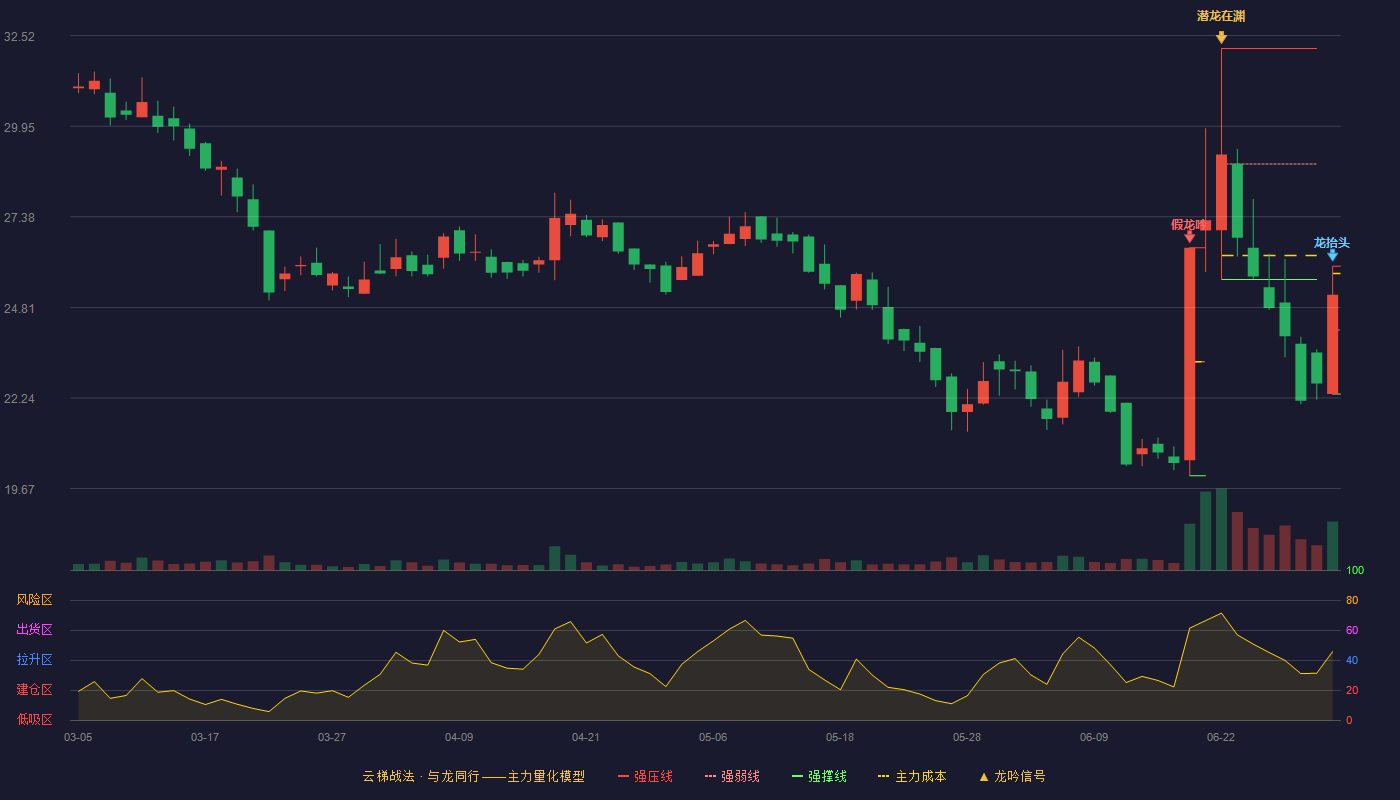This screenshot has width=1400, height=800.
Task: Toggle the 强压线 legend entry
Action: [x=645, y=776]
